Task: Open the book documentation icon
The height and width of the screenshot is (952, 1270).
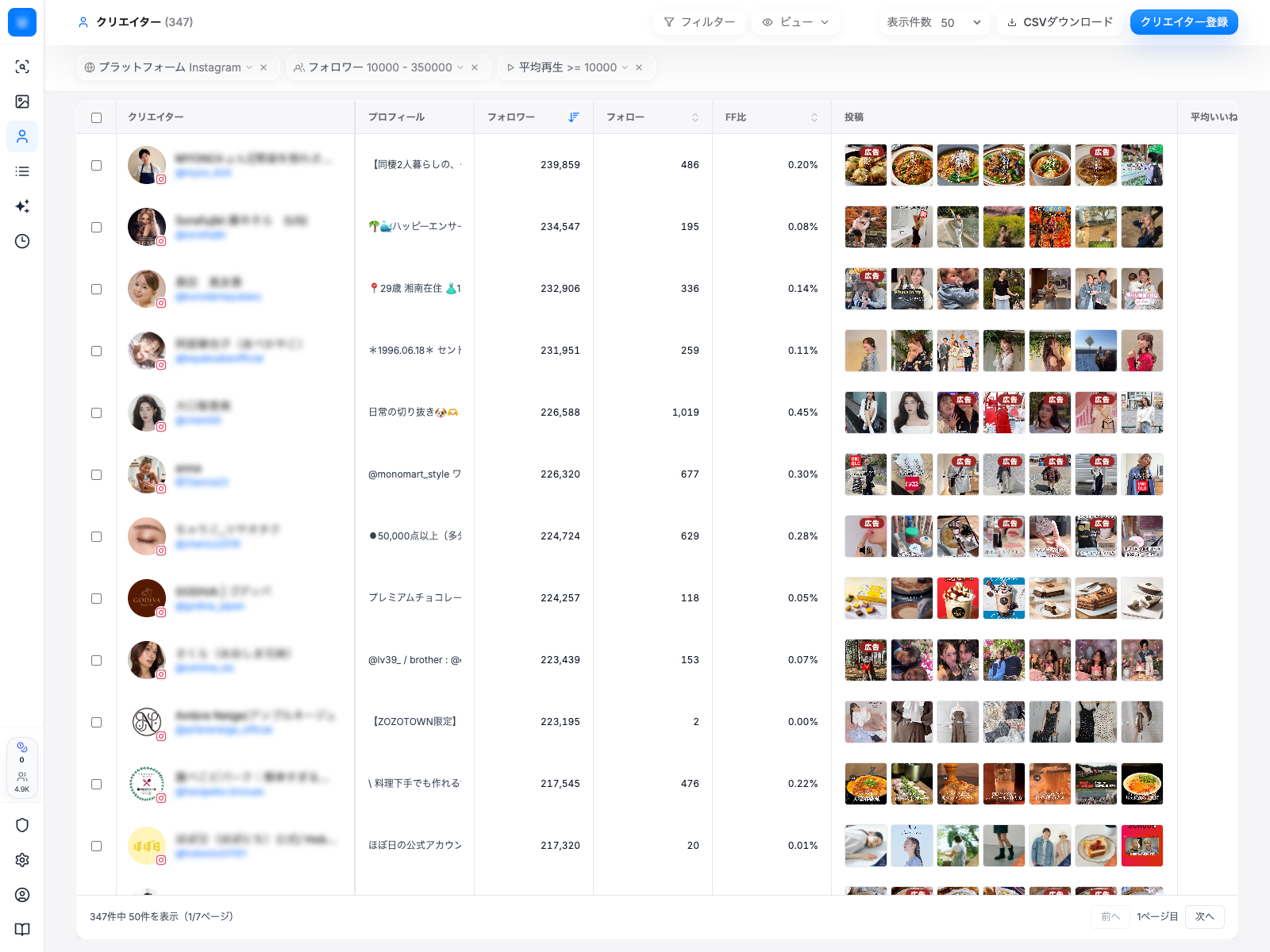Action: coord(22,930)
